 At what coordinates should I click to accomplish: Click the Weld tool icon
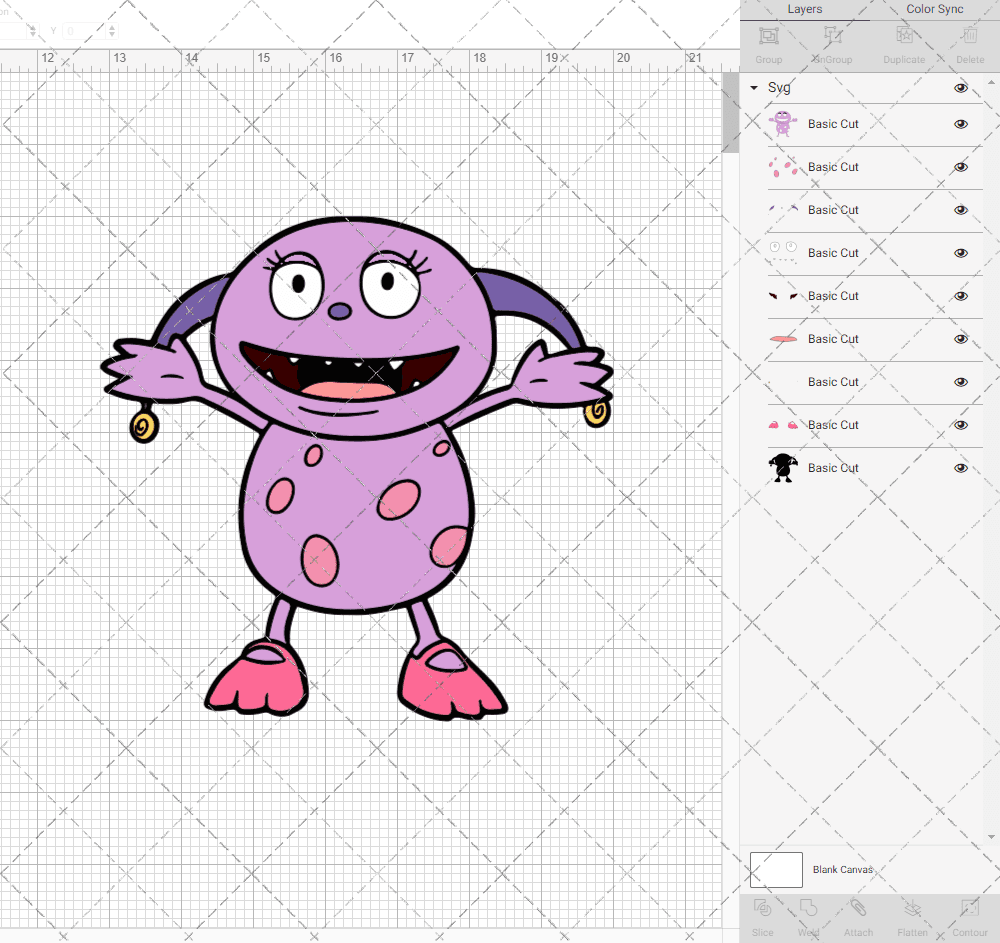coord(808,908)
